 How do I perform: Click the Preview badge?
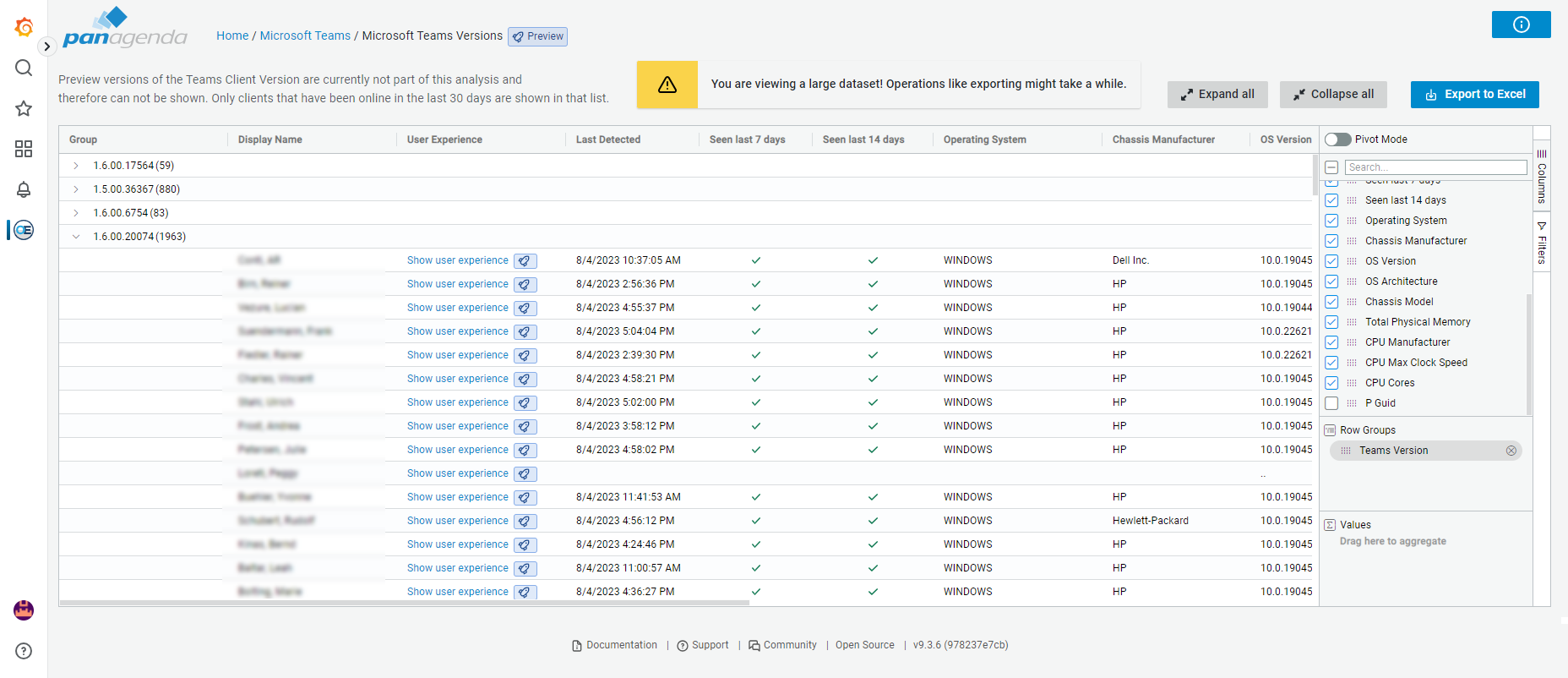pyautogui.click(x=537, y=36)
